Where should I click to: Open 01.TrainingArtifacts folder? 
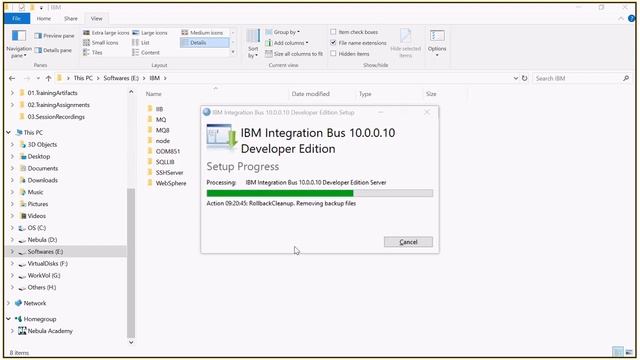coord(52,93)
